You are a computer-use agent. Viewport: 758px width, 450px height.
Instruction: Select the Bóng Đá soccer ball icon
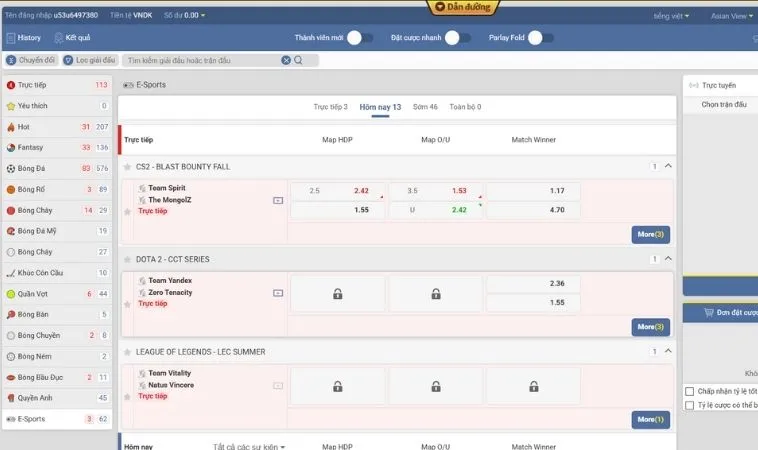coord(11,168)
